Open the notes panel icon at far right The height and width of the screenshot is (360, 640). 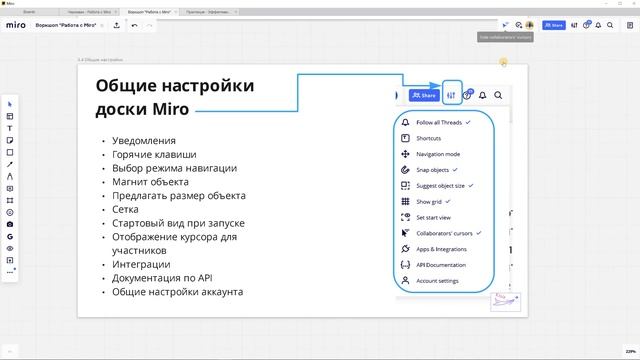[x=630, y=25]
